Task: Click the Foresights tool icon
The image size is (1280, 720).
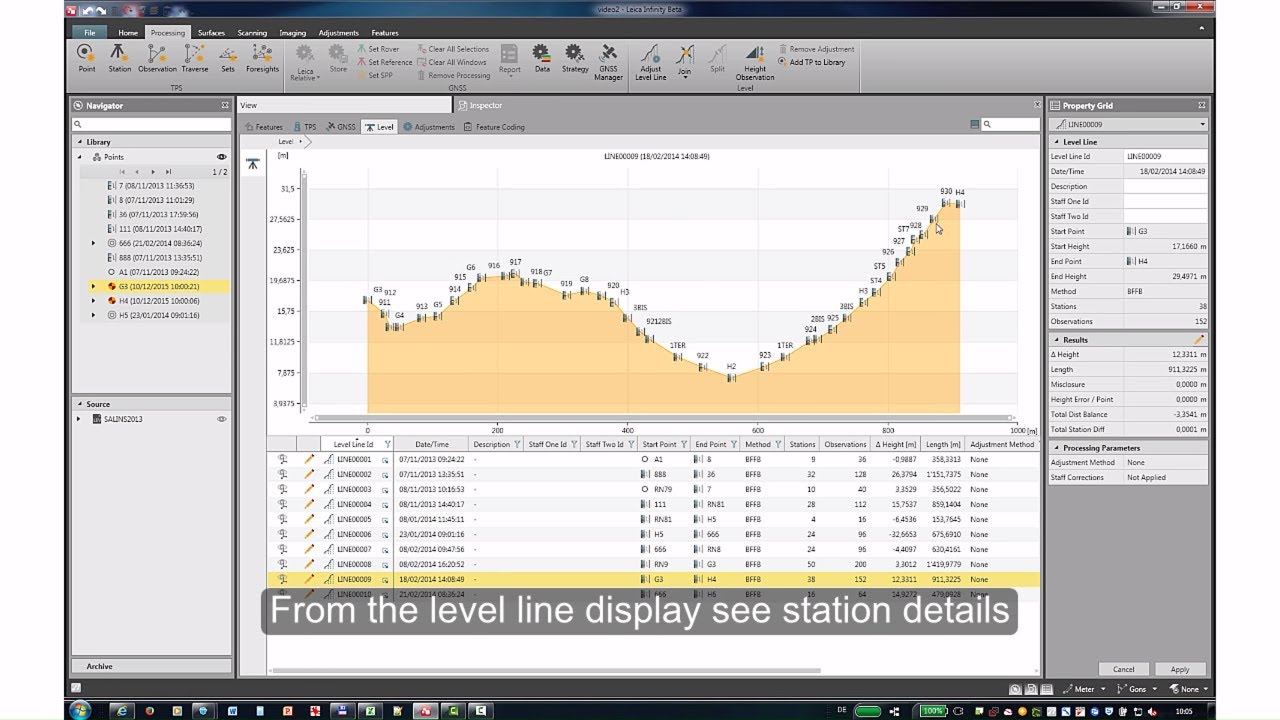Action: [x=263, y=58]
